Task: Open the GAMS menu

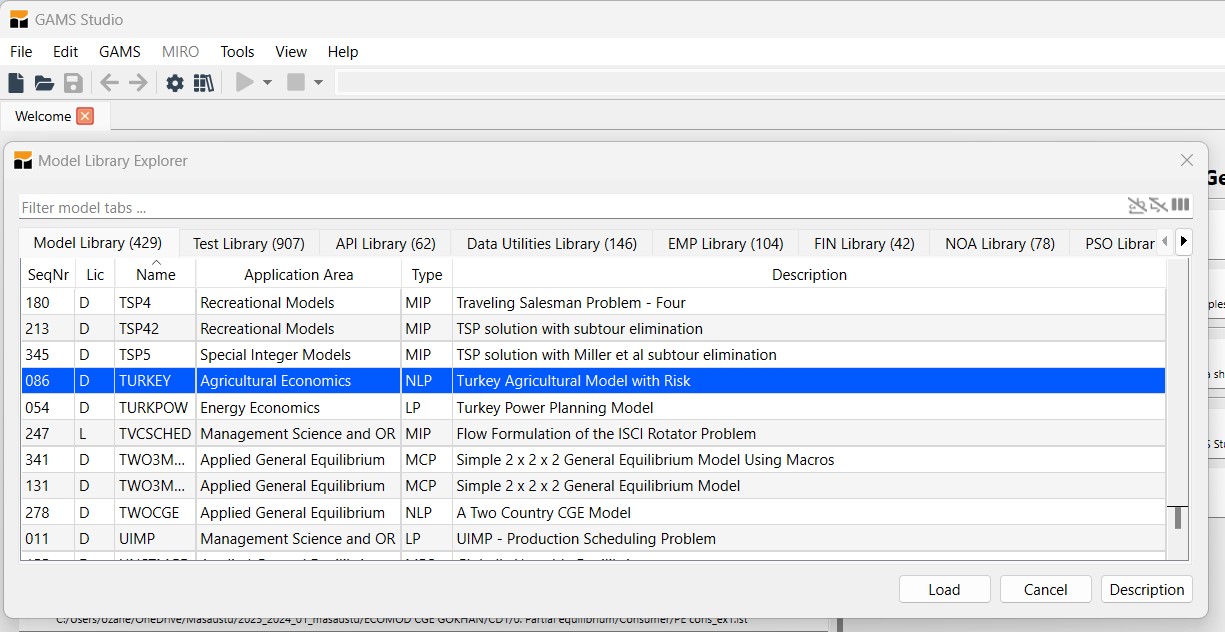Action: click(x=120, y=52)
